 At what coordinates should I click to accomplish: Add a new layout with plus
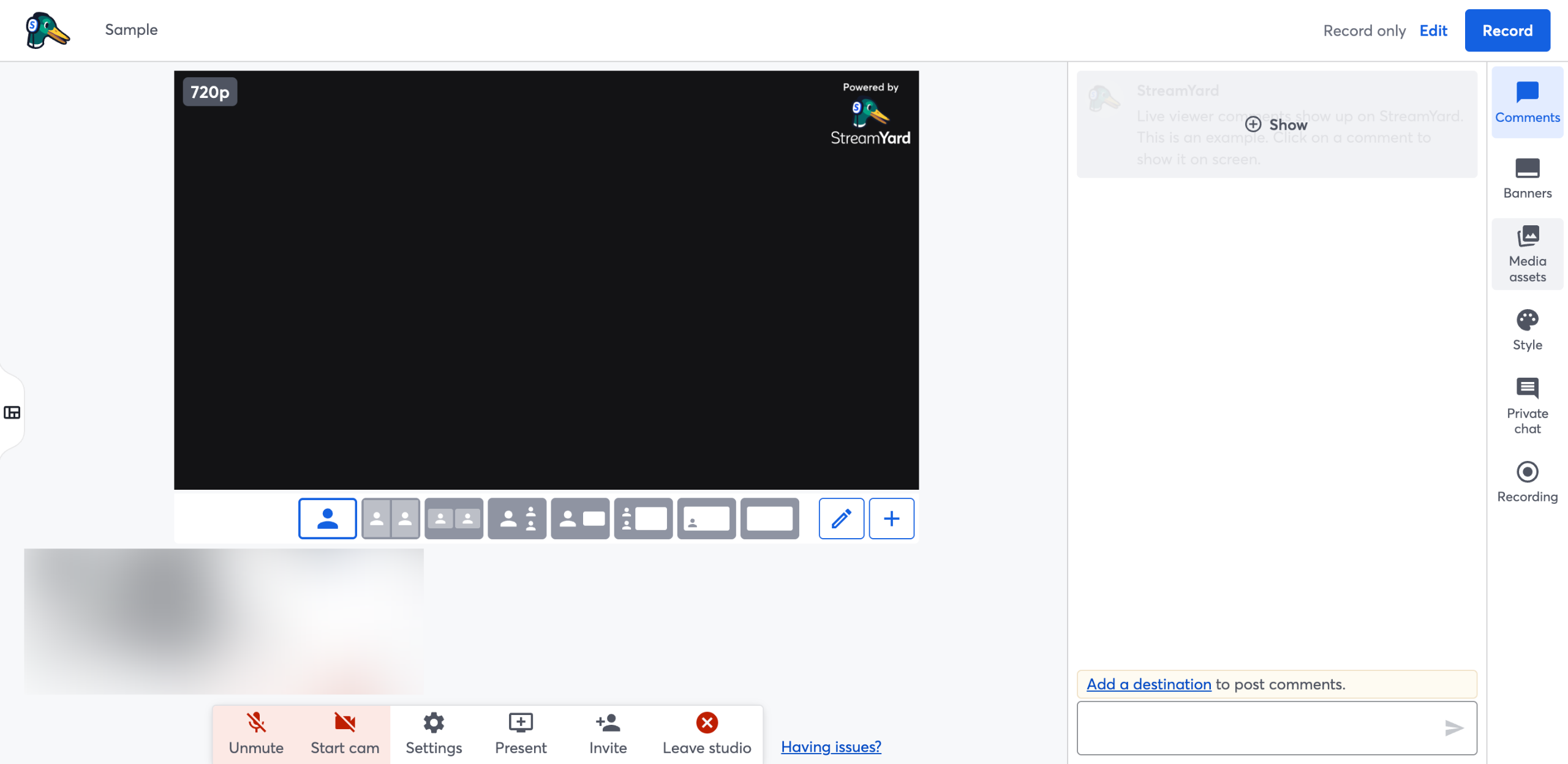[891, 519]
